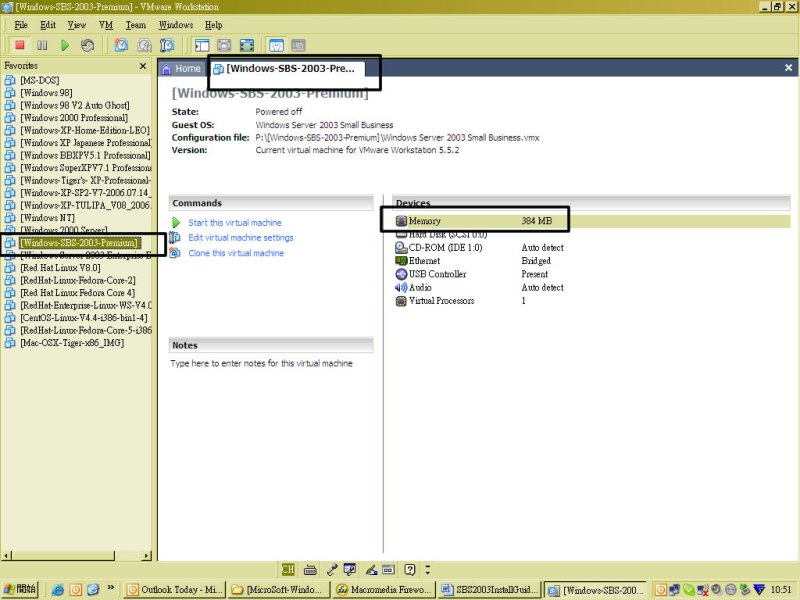
Task: Click the Favorites scrollbar right arrow
Action: [x=147, y=556]
